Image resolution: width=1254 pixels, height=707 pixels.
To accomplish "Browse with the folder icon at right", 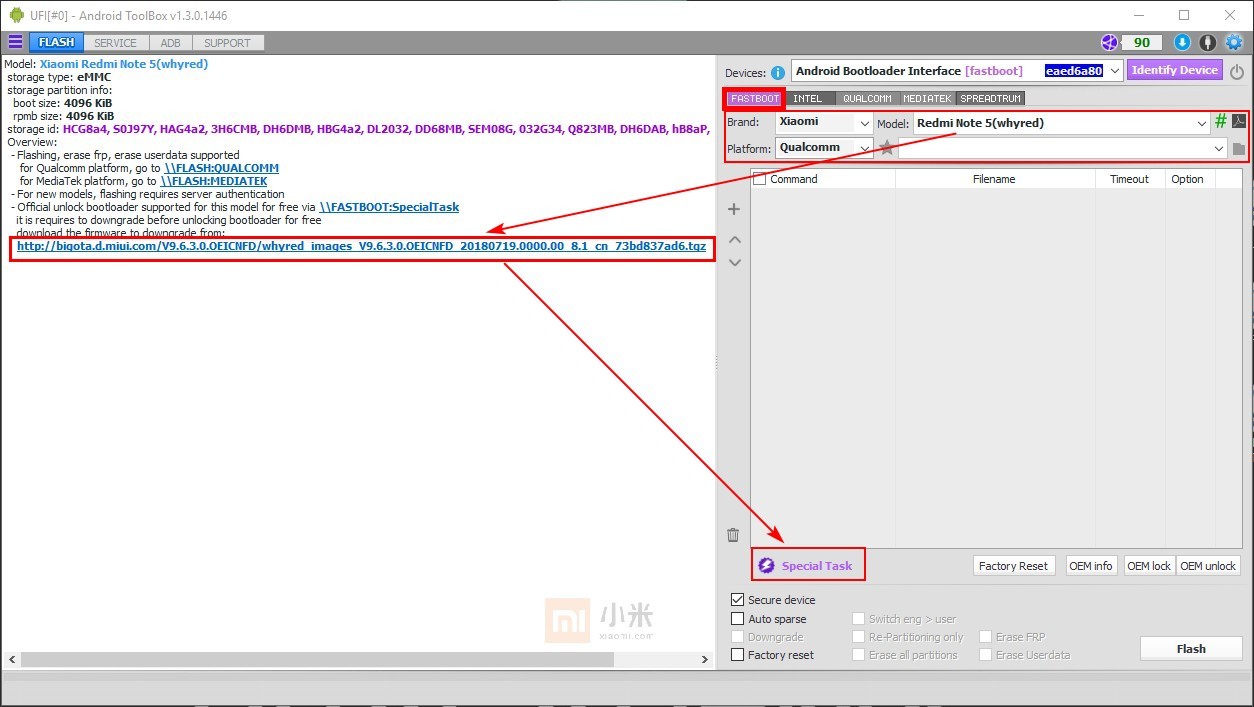I will [x=1239, y=149].
